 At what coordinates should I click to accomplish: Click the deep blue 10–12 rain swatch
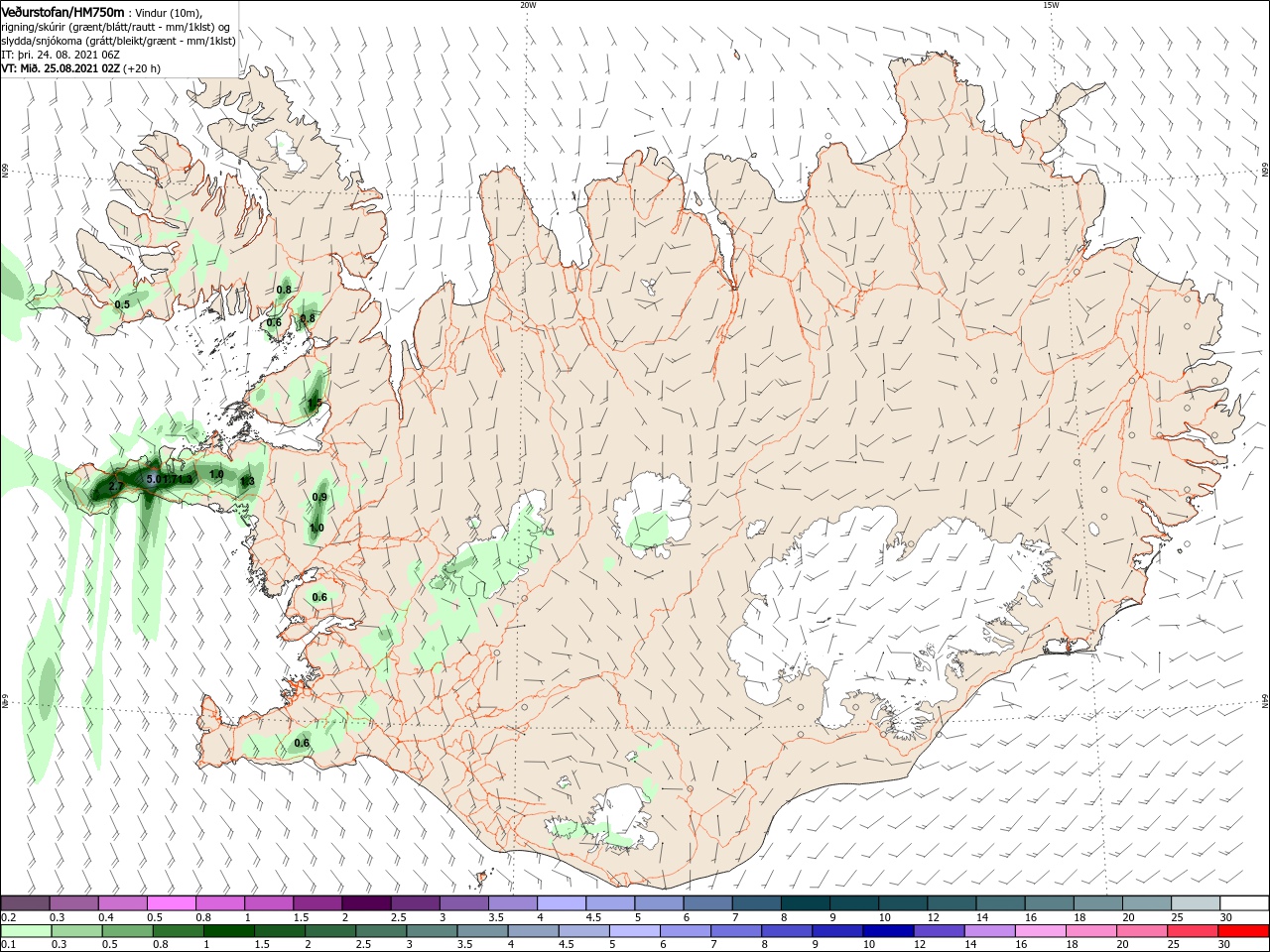[x=888, y=931]
